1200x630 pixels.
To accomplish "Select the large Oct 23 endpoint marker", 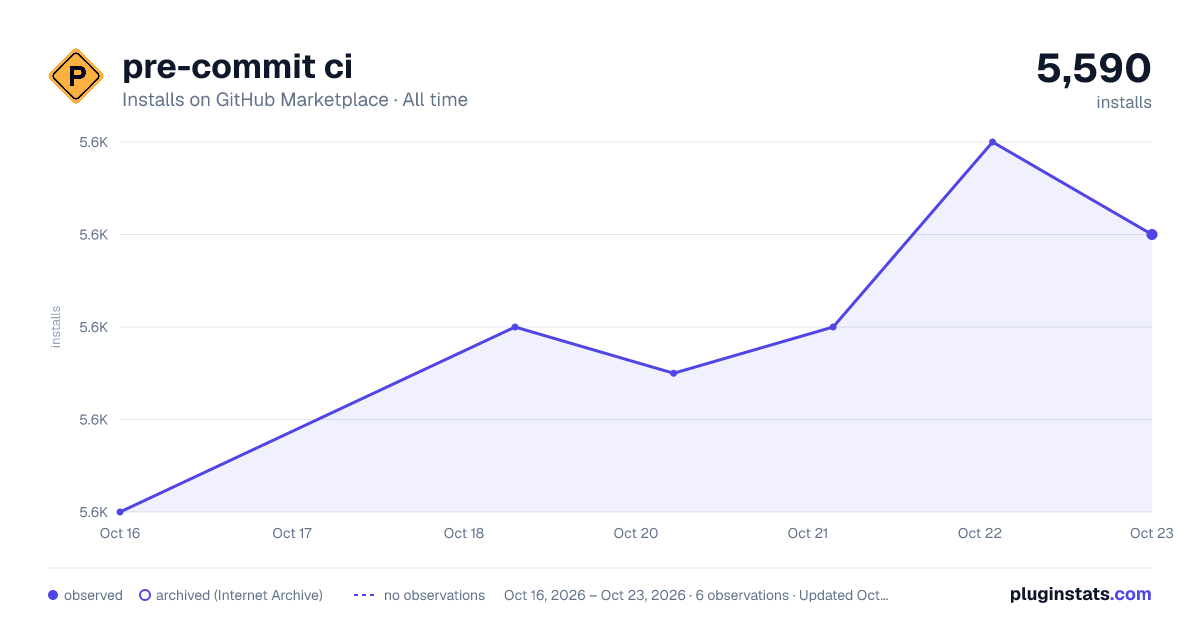I will [1152, 235].
